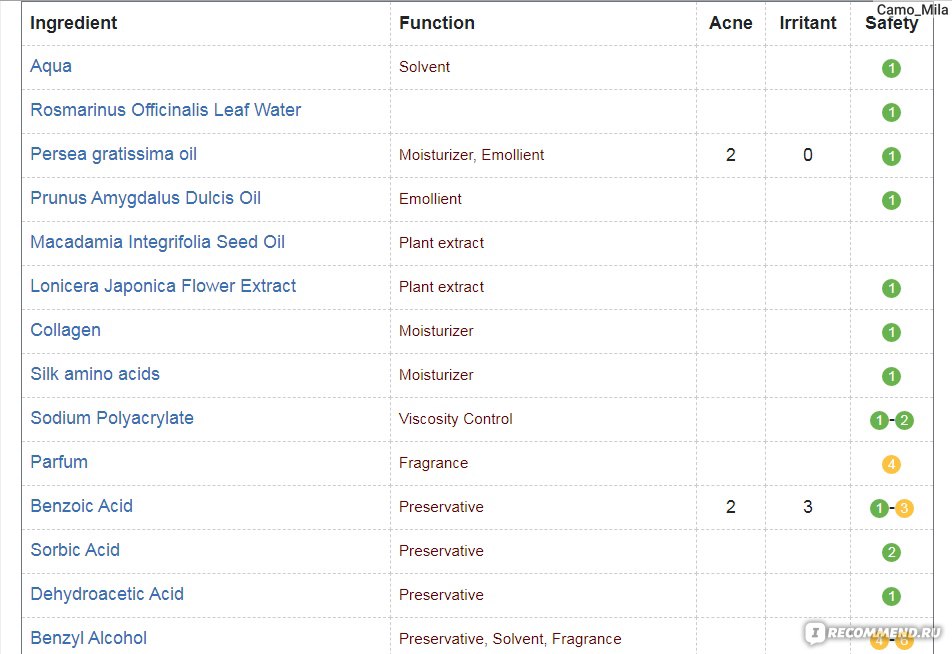
Task: Open the Silk amino acids ingredient link
Action: click(95, 374)
